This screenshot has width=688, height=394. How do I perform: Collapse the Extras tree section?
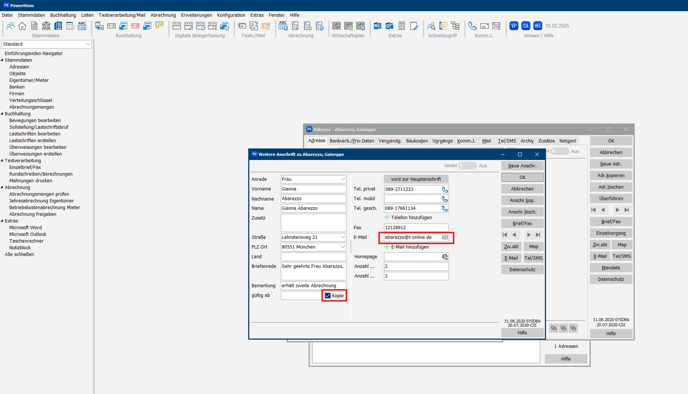(x=2, y=221)
